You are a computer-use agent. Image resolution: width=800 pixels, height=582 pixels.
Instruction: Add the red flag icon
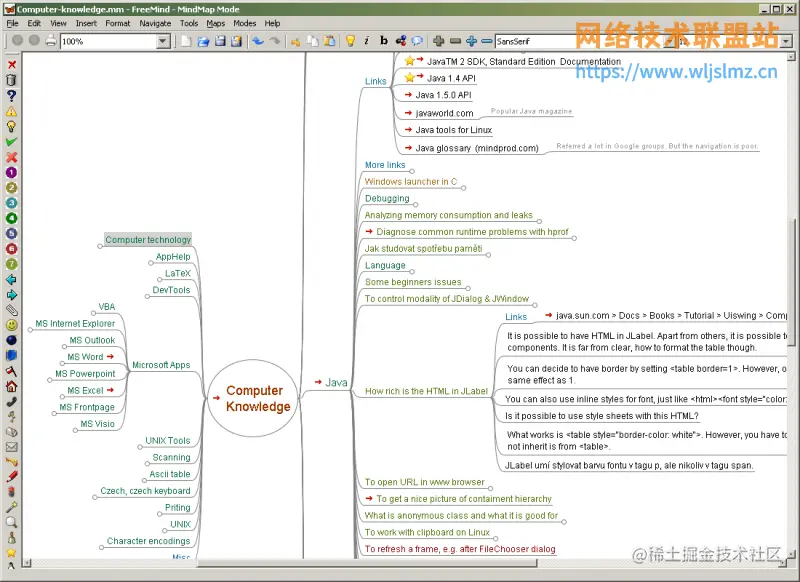pyautogui.click(x=11, y=371)
